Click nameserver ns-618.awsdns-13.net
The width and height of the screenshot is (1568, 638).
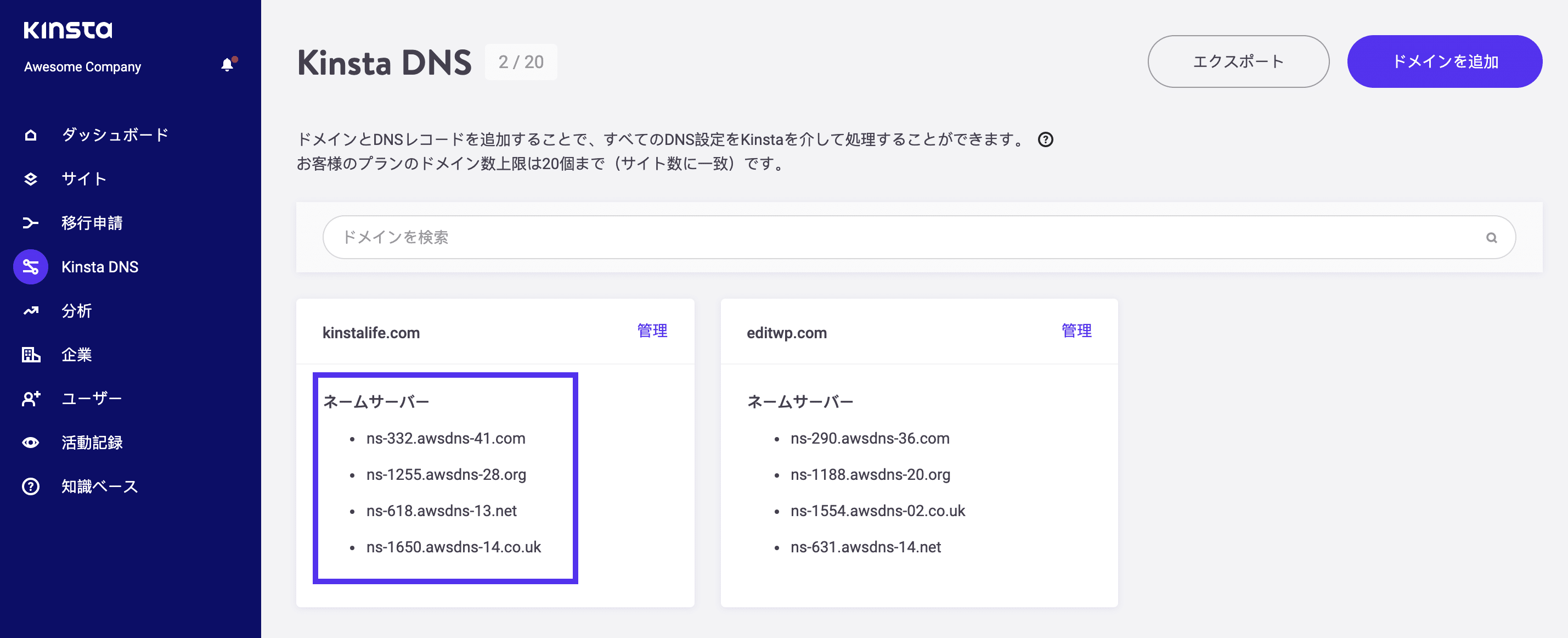pyautogui.click(x=441, y=511)
